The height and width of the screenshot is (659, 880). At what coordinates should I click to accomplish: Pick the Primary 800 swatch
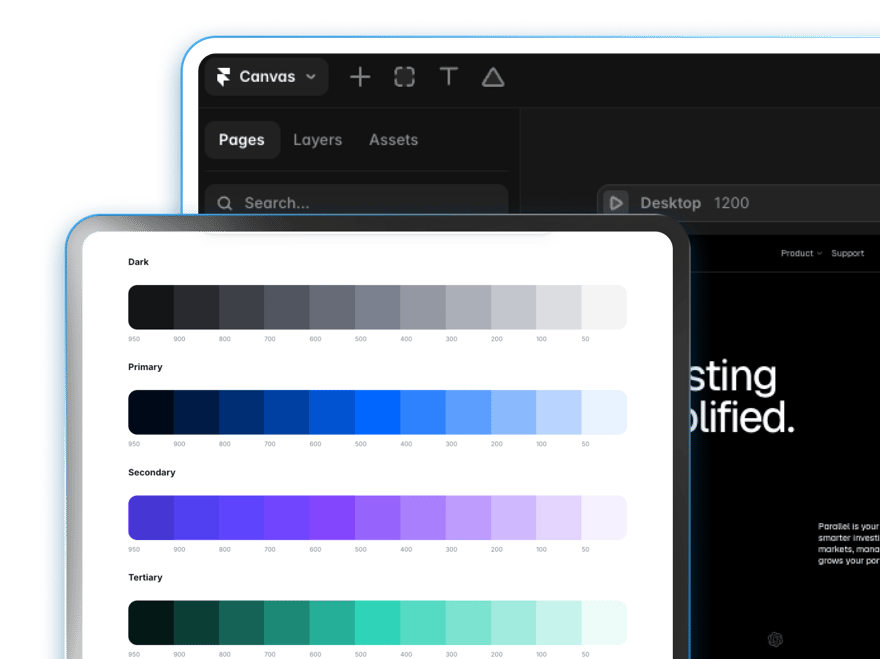(x=241, y=412)
